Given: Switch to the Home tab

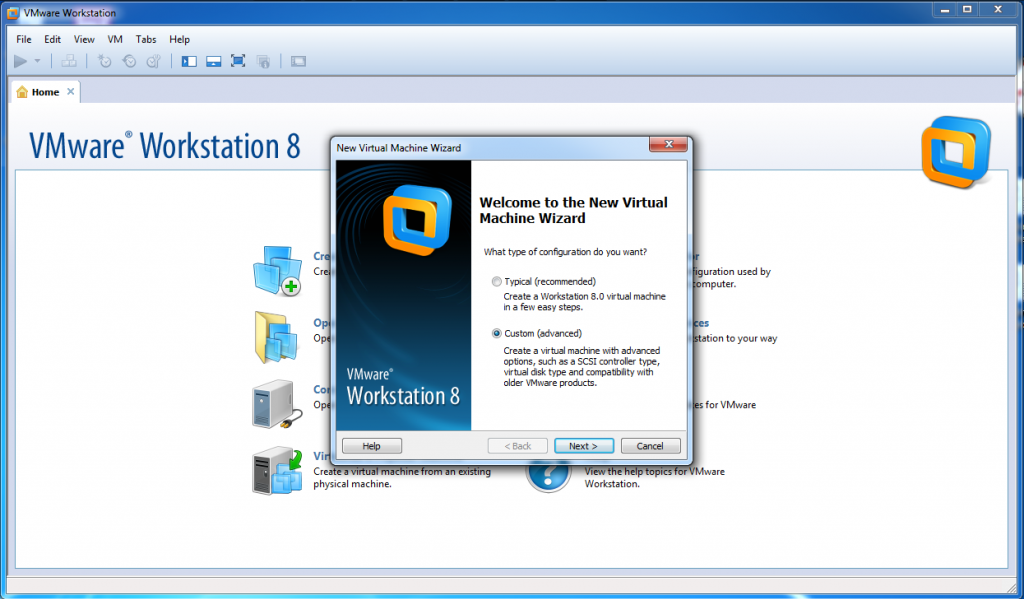Looking at the screenshot, I should coord(45,92).
